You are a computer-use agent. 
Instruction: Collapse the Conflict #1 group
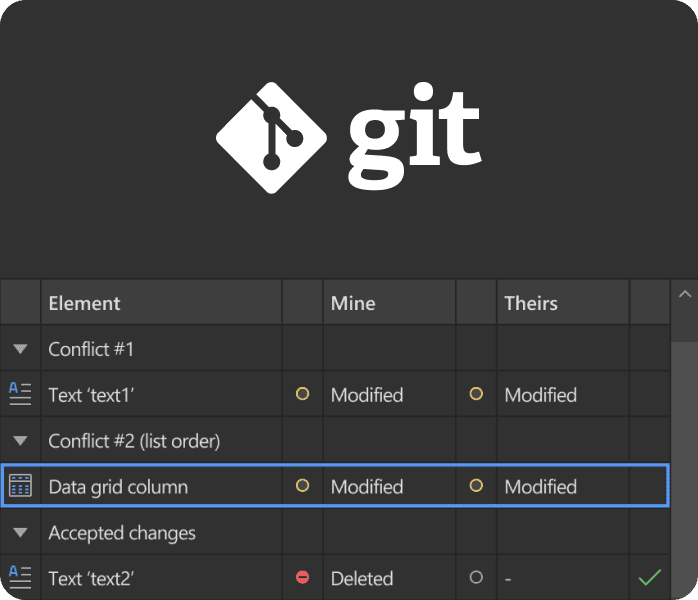click(20, 349)
